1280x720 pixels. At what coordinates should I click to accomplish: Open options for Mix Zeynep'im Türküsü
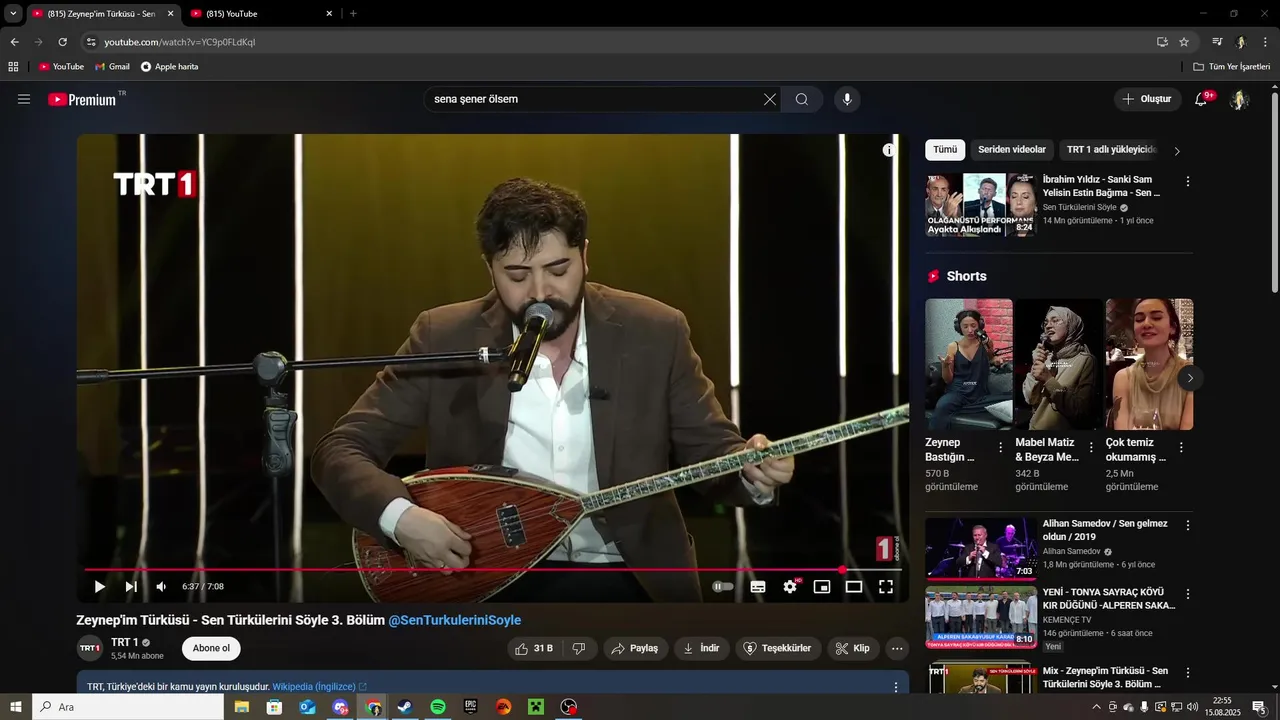[1188, 673]
